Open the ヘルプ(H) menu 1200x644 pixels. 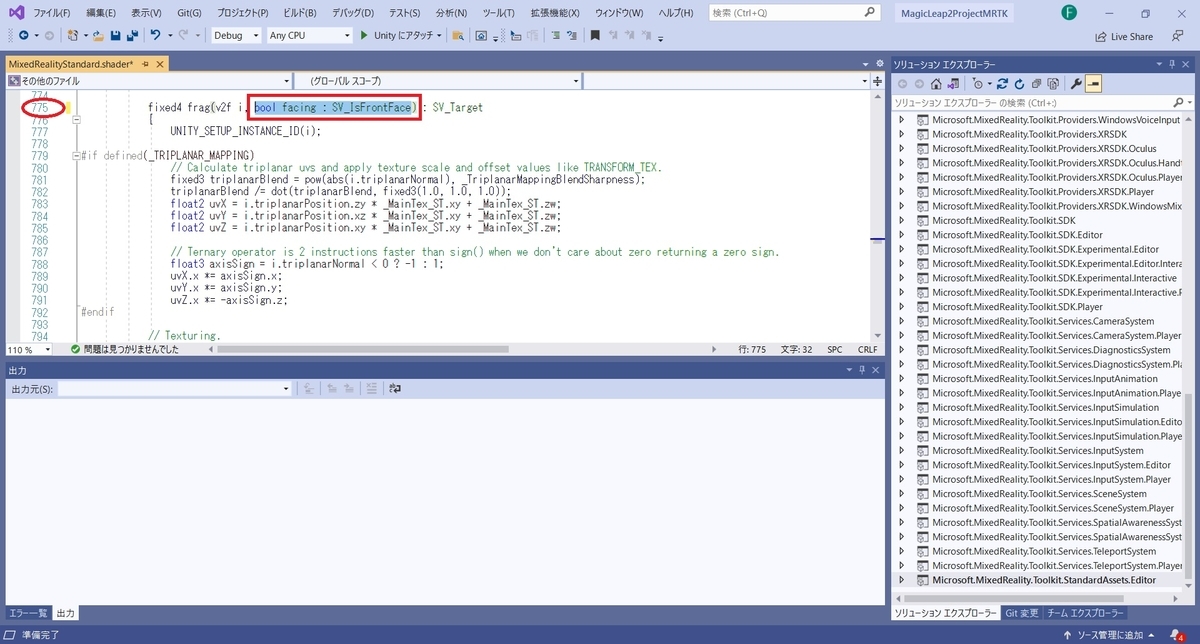(x=676, y=12)
